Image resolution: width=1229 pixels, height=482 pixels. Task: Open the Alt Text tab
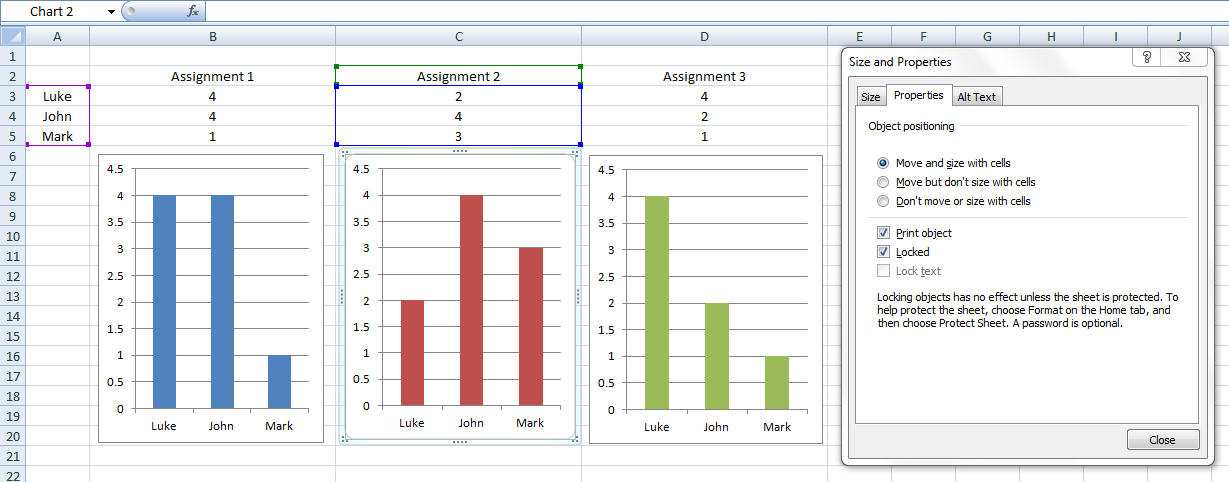[x=976, y=97]
